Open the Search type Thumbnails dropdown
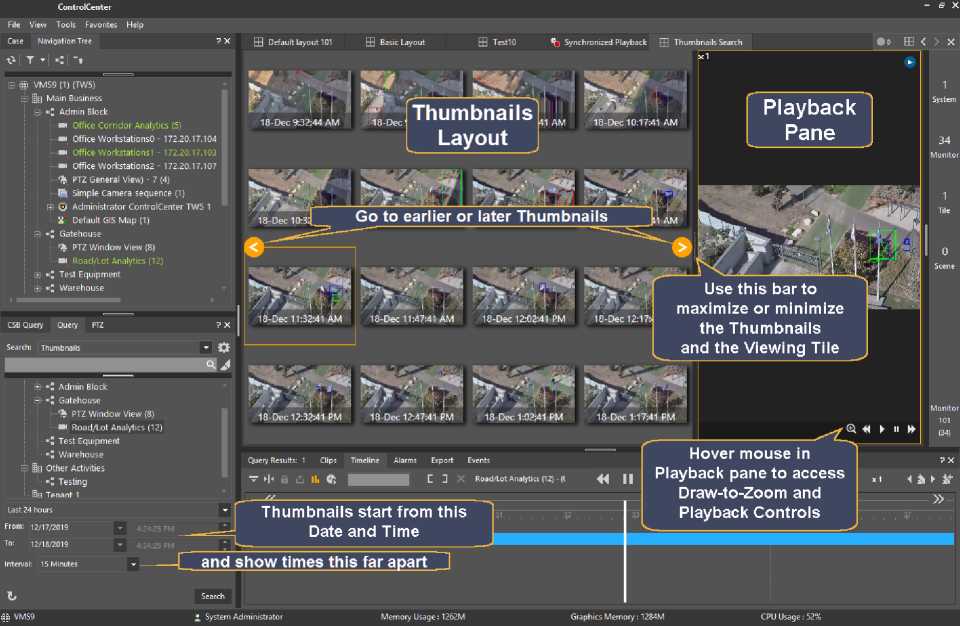Screen dimensions: 960x626 click(205, 347)
